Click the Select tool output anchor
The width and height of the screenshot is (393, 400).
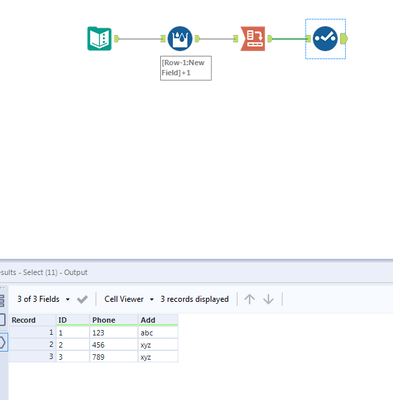[344, 39]
